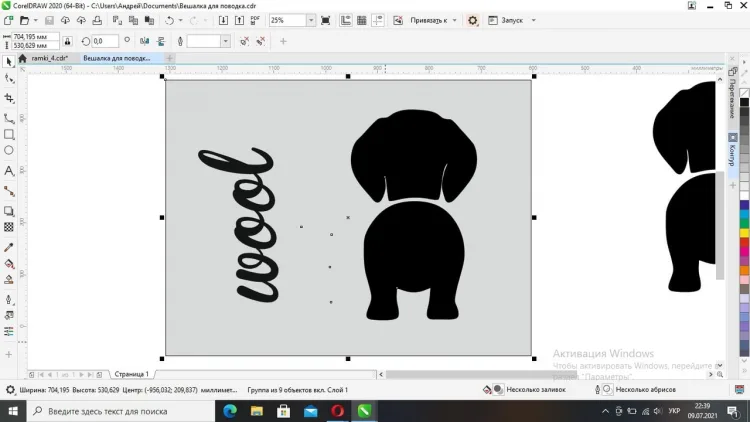Open the Страница 1 page tab
This screenshot has width=750, height=422.
click(x=132, y=374)
